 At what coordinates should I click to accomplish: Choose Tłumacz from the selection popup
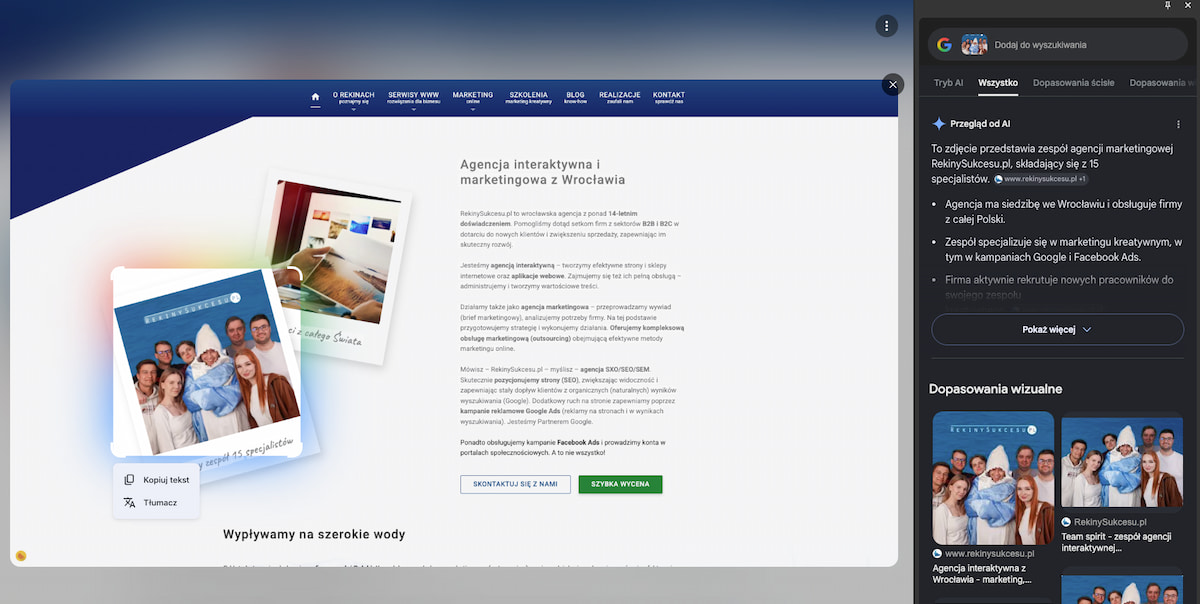point(156,502)
